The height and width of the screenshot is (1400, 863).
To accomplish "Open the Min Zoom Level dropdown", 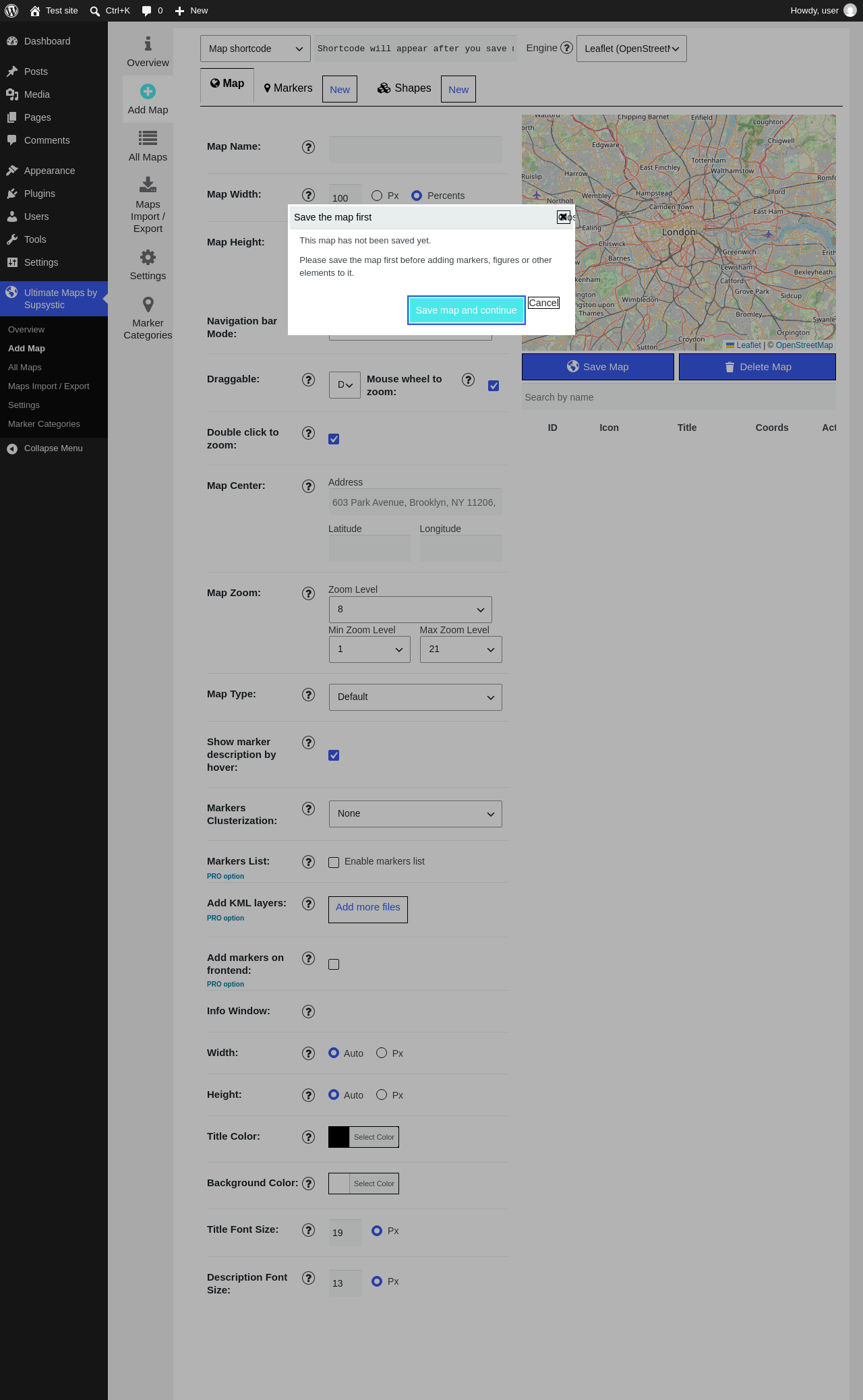I will click(x=369, y=649).
